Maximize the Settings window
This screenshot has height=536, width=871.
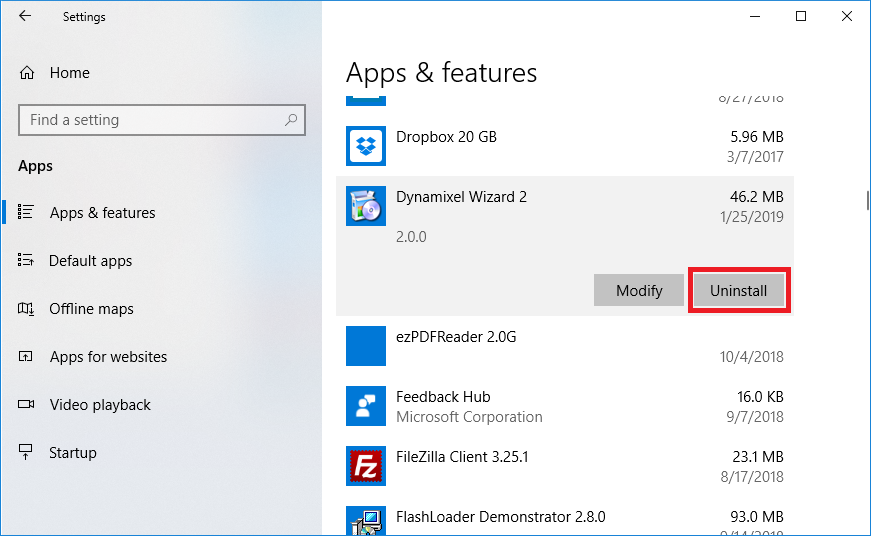[801, 17]
